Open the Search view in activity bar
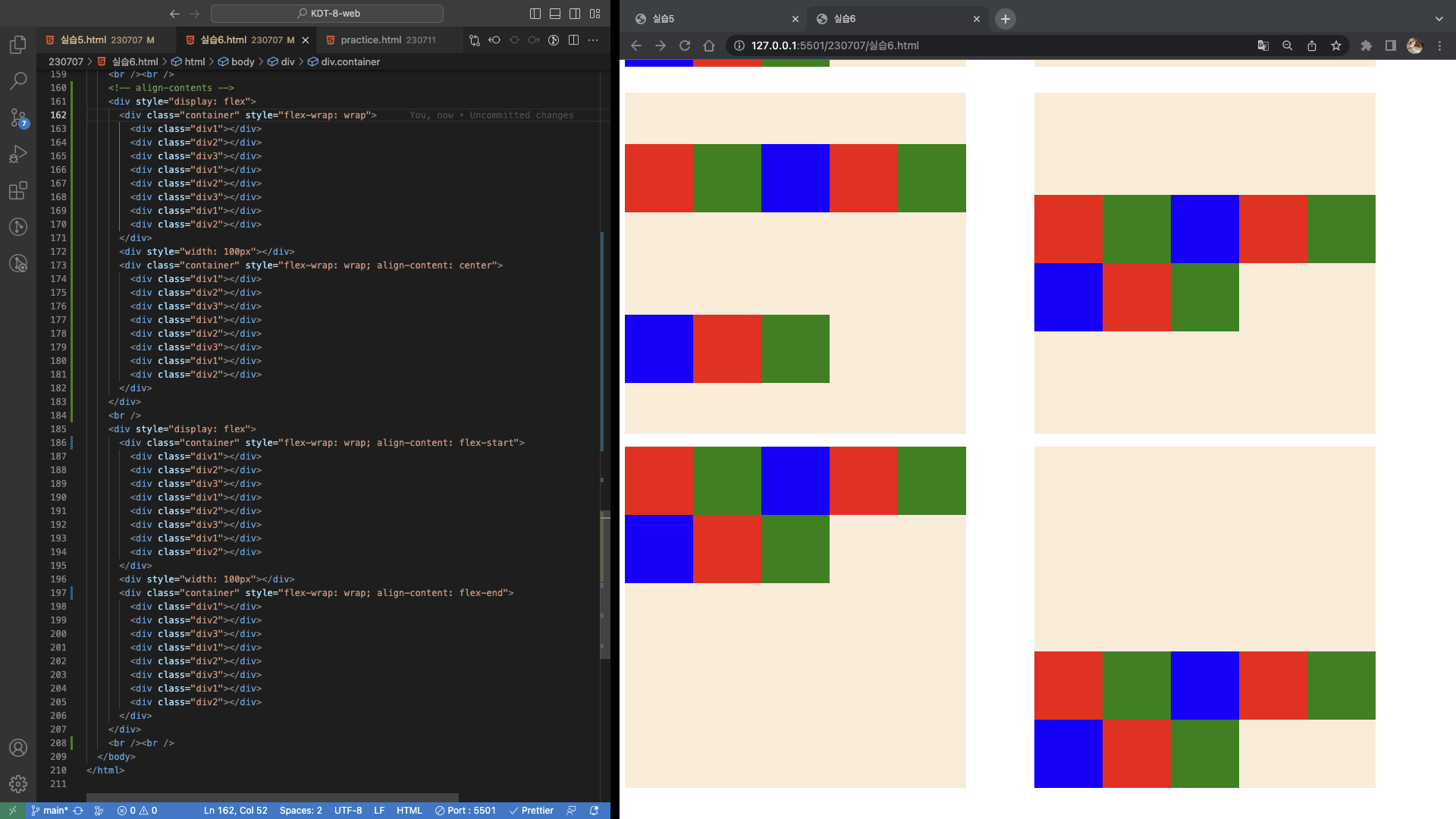This screenshot has height=819, width=1456. (x=18, y=81)
